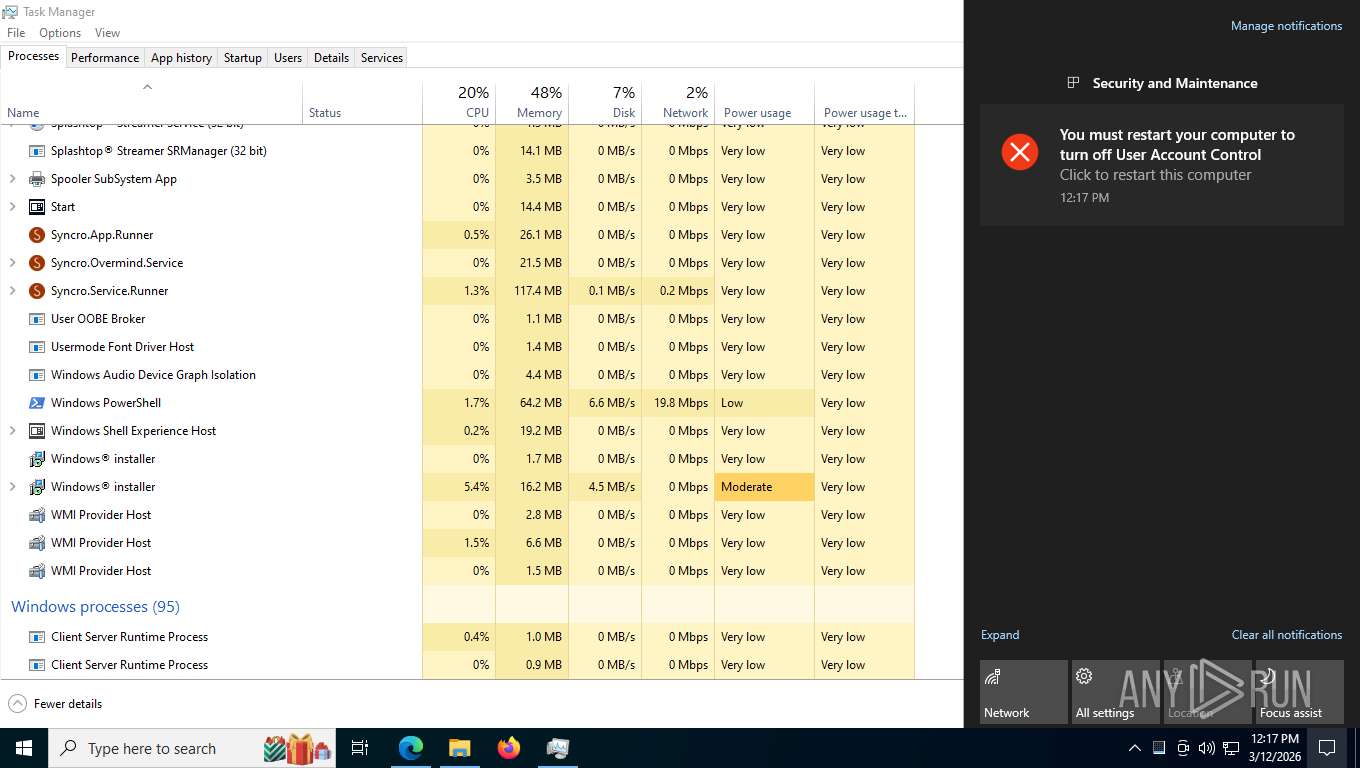
Task: Open the Options menu
Action: coord(60,33)
